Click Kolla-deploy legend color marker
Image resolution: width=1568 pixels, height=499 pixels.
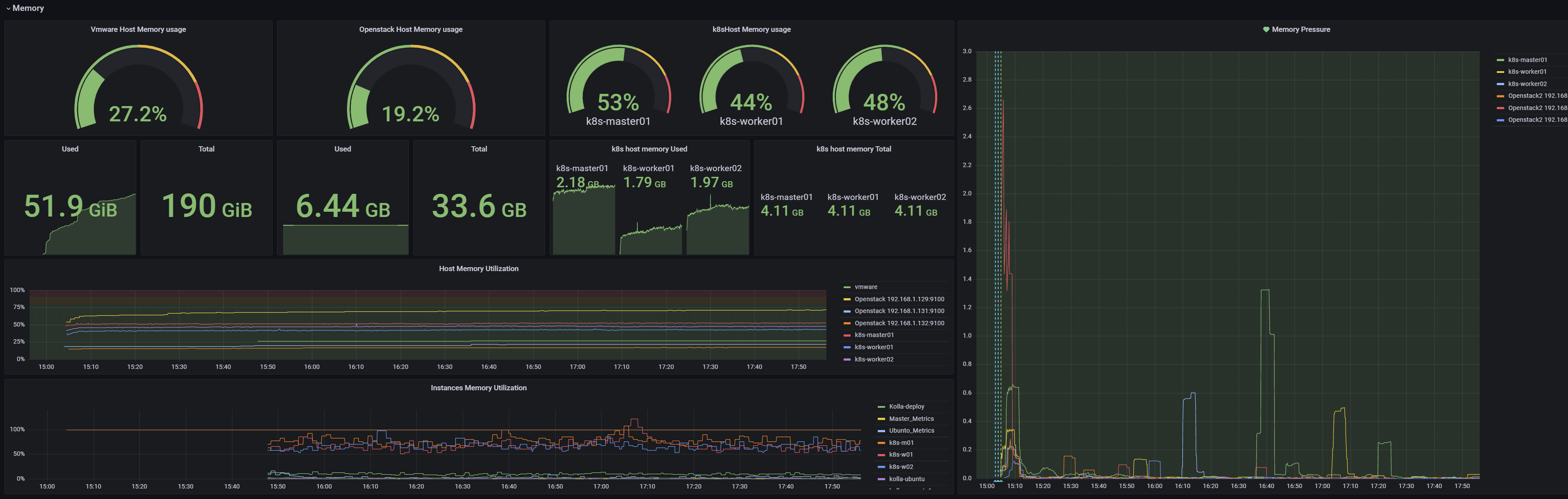881,406
